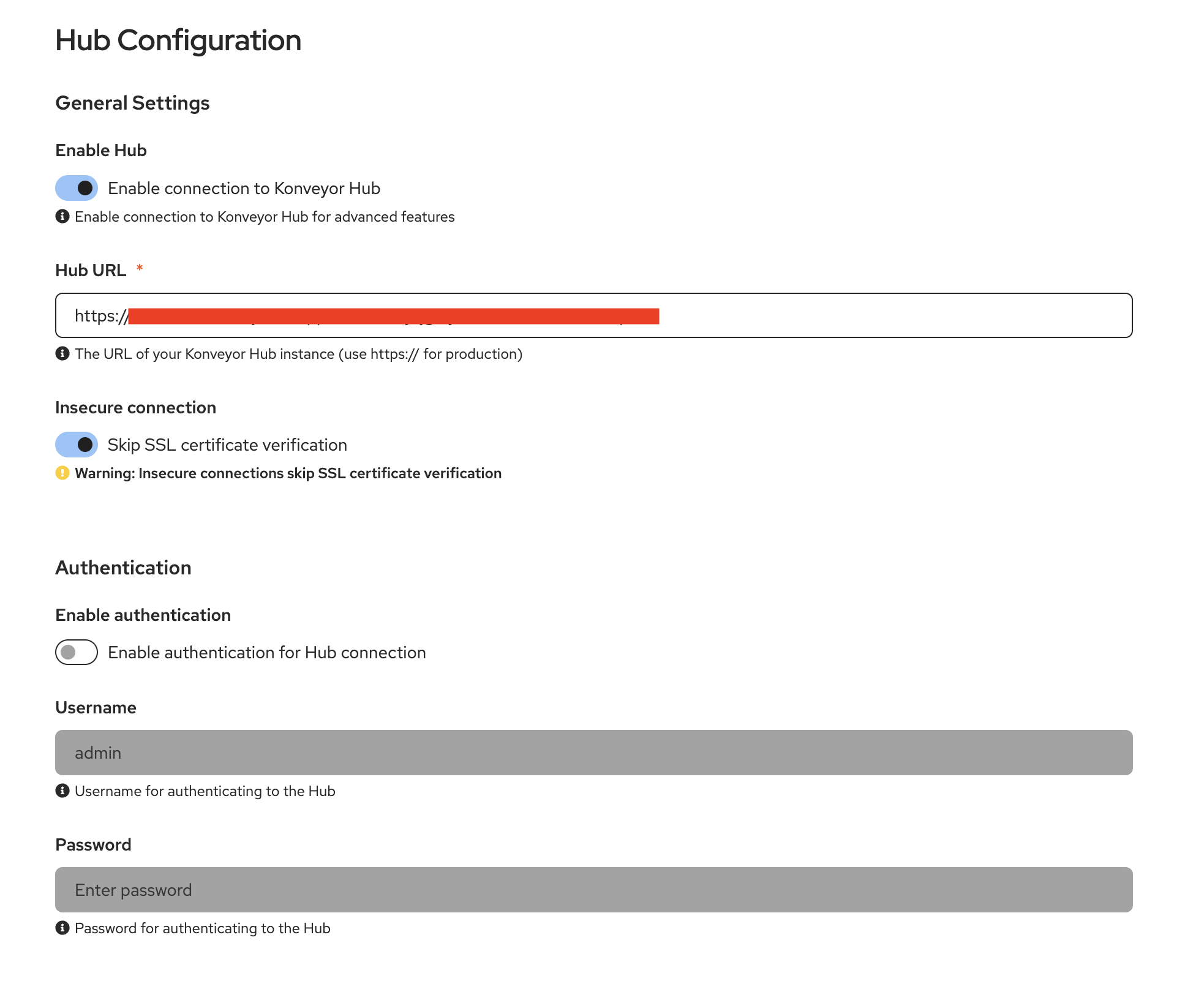The height and width of the screenshot is (981, 1204).
Task: Click the info icon beside the Hub URL hint
Action: pos(62,354)
